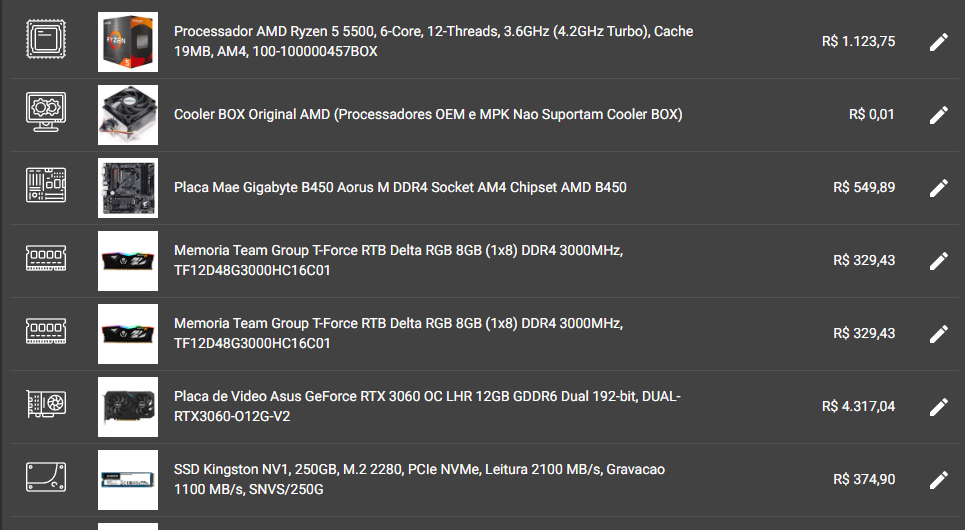
Task: Open the RTX 3060 product thumbnail
Action: coord(128,407)
